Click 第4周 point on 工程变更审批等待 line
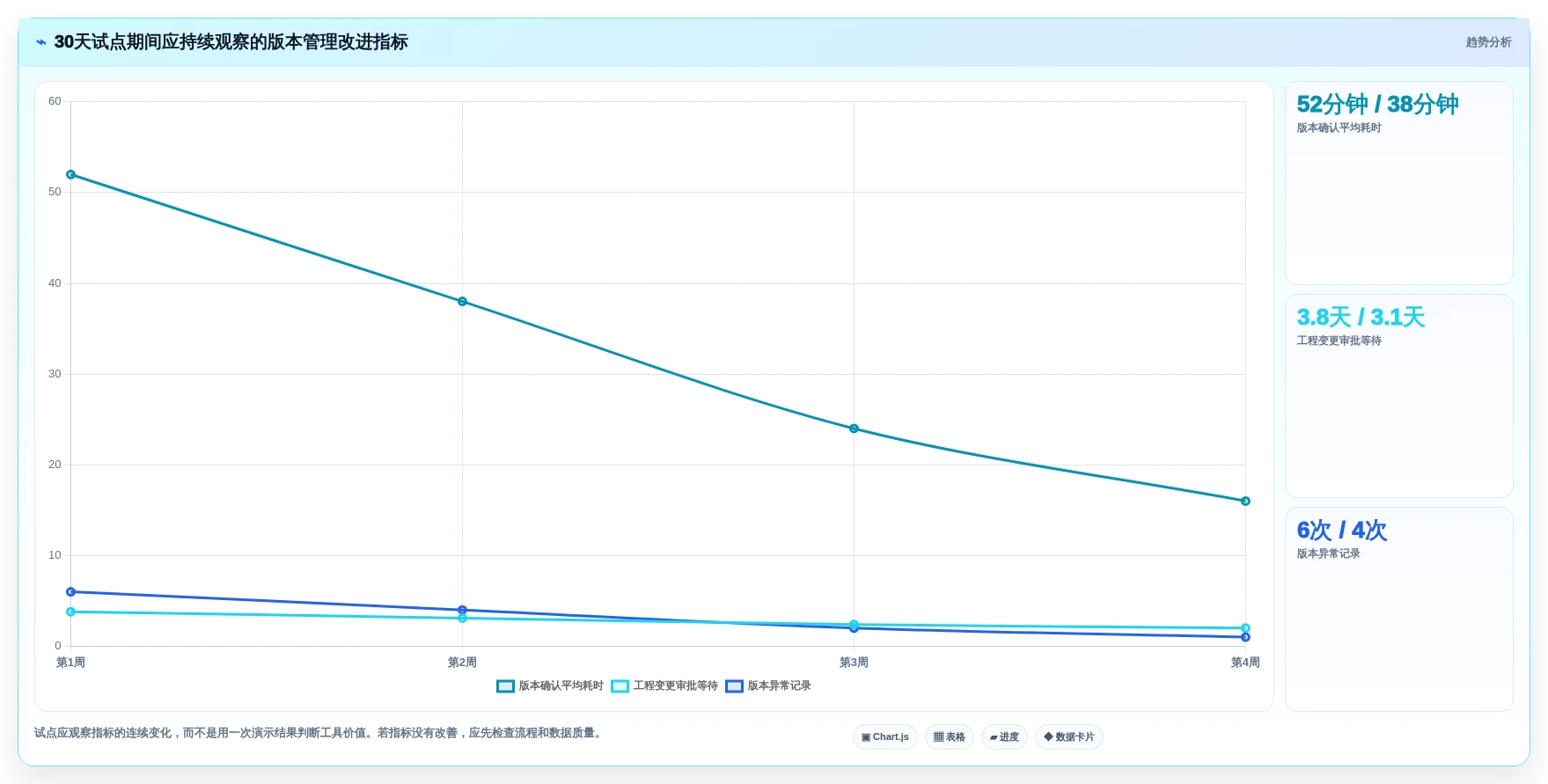 [x=1245, y=628]
